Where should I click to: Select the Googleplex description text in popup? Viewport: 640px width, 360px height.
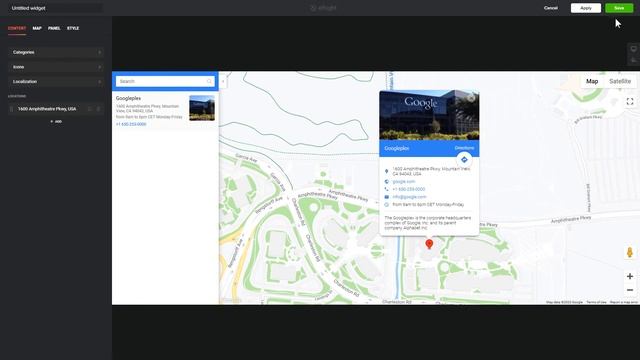(427, 223)
